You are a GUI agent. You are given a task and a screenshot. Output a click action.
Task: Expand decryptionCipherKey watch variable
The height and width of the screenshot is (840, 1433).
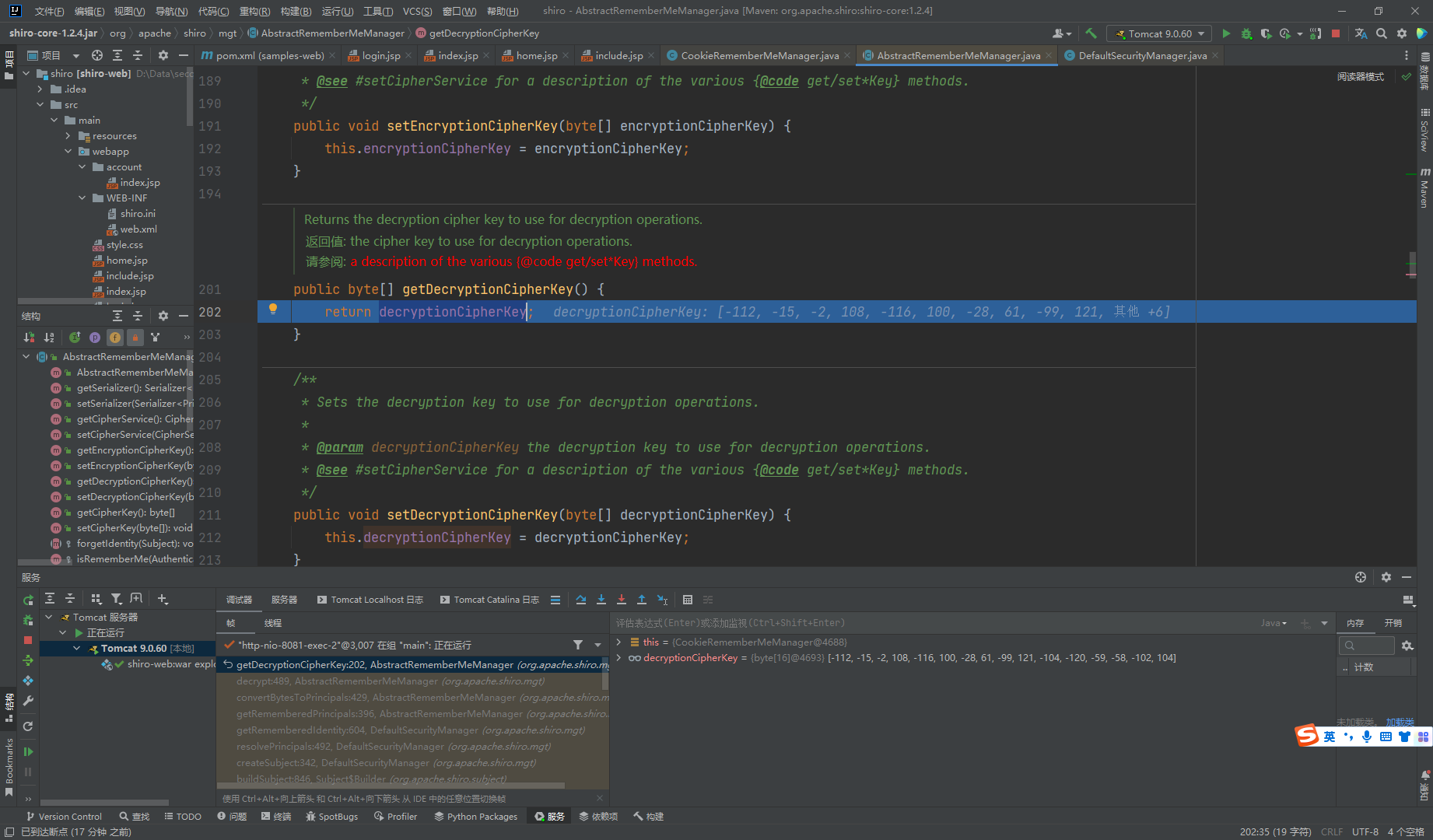(x=619, y=657)
